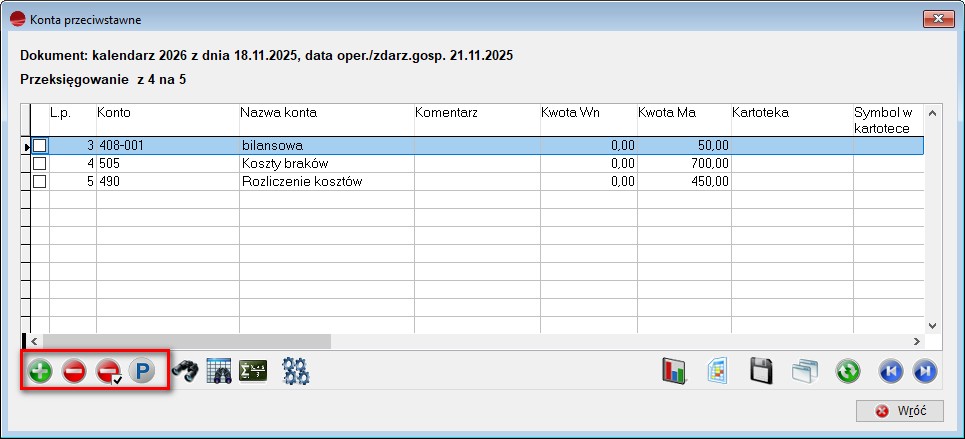
Task: Open the sum calculation icon
Action: click(x=253, y=371)
